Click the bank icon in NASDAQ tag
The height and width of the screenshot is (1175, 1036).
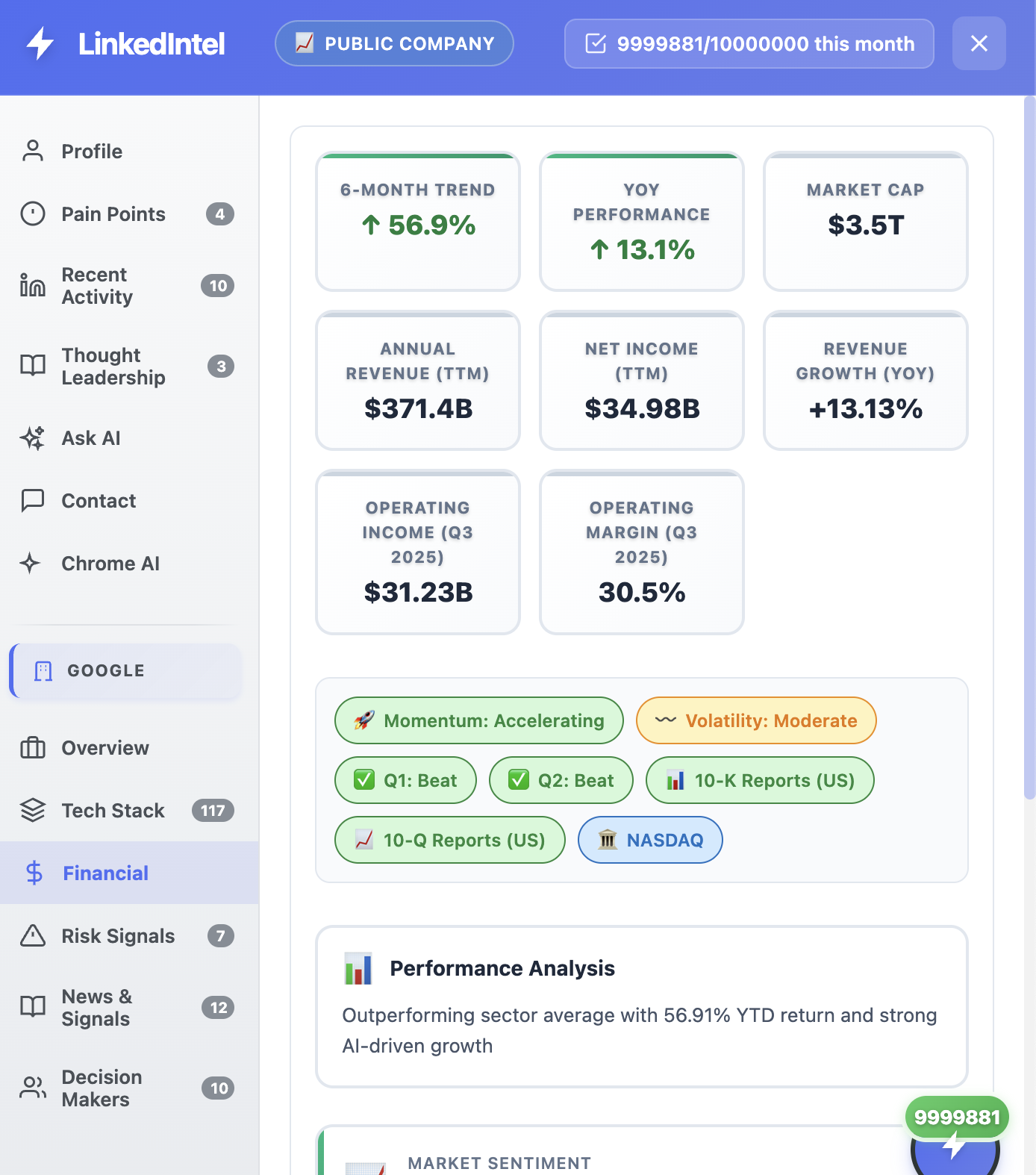608,840
